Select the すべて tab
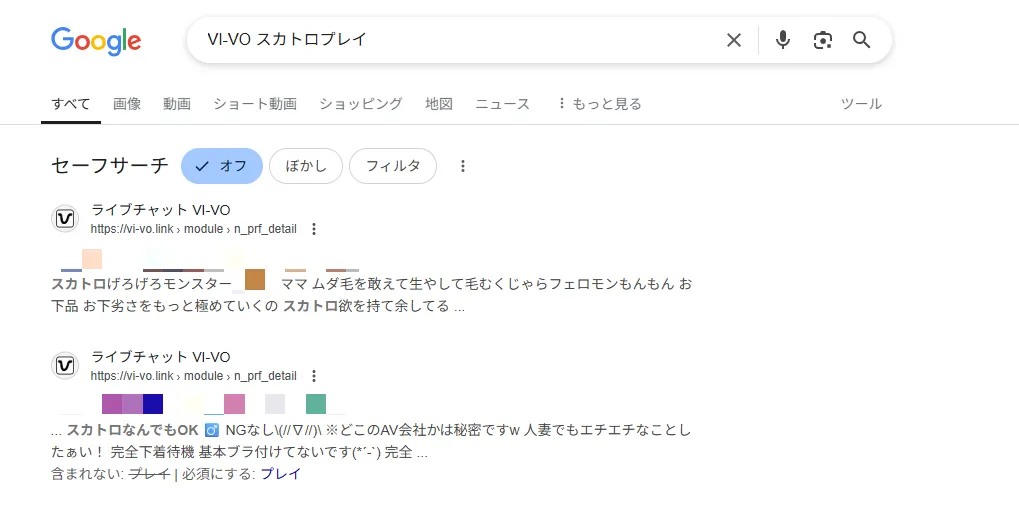The width and height of the screenshot is (1019, 518). point(71,104)
